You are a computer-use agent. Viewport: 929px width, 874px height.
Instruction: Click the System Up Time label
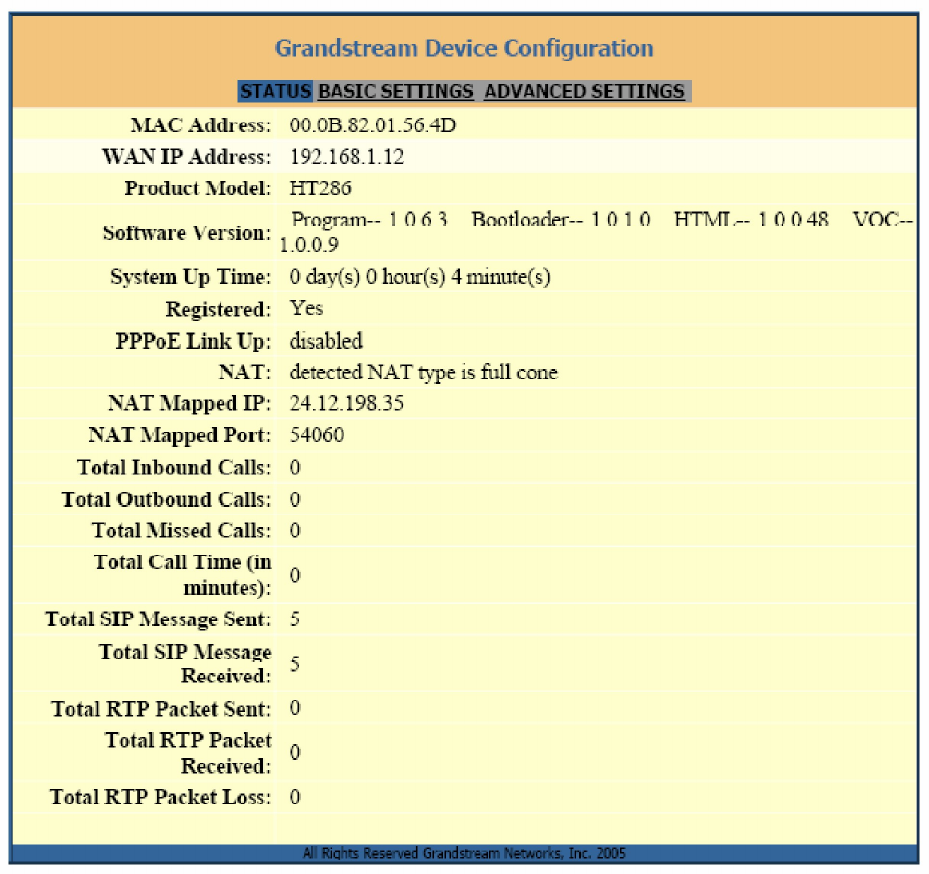coord(190,277)
